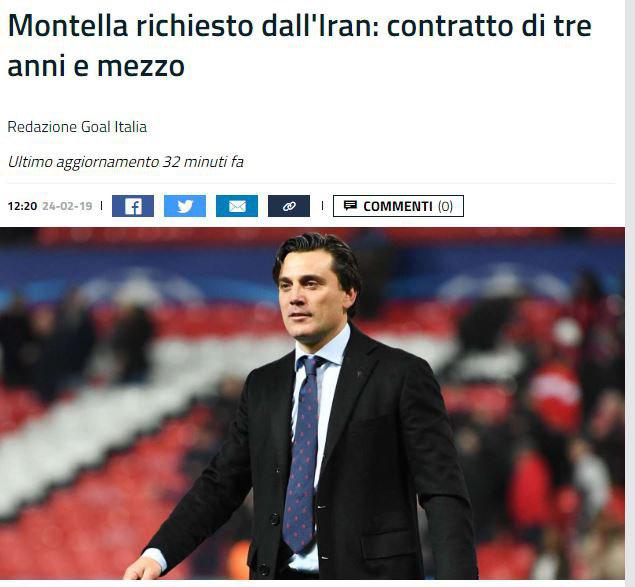
Task: Click the Redazione Goal Italia author link
Action: pyautogui.click(x=77, y=127)
